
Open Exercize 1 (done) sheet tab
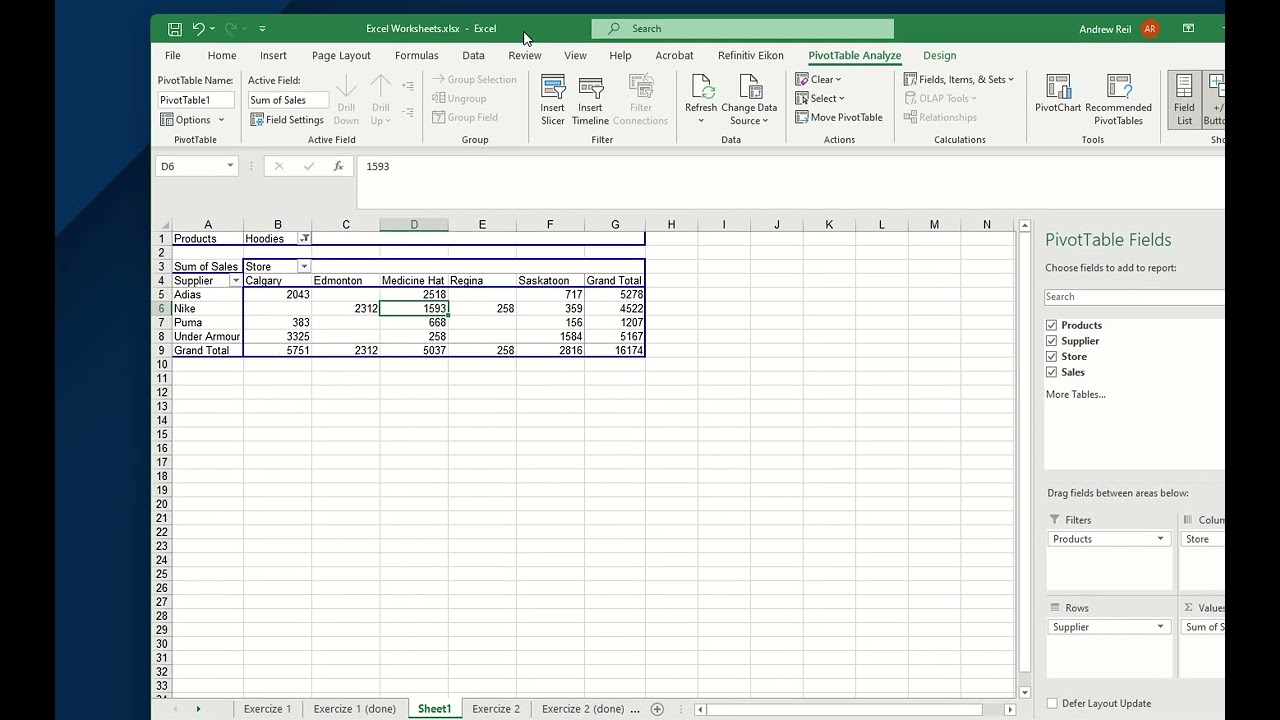(355, 709)
